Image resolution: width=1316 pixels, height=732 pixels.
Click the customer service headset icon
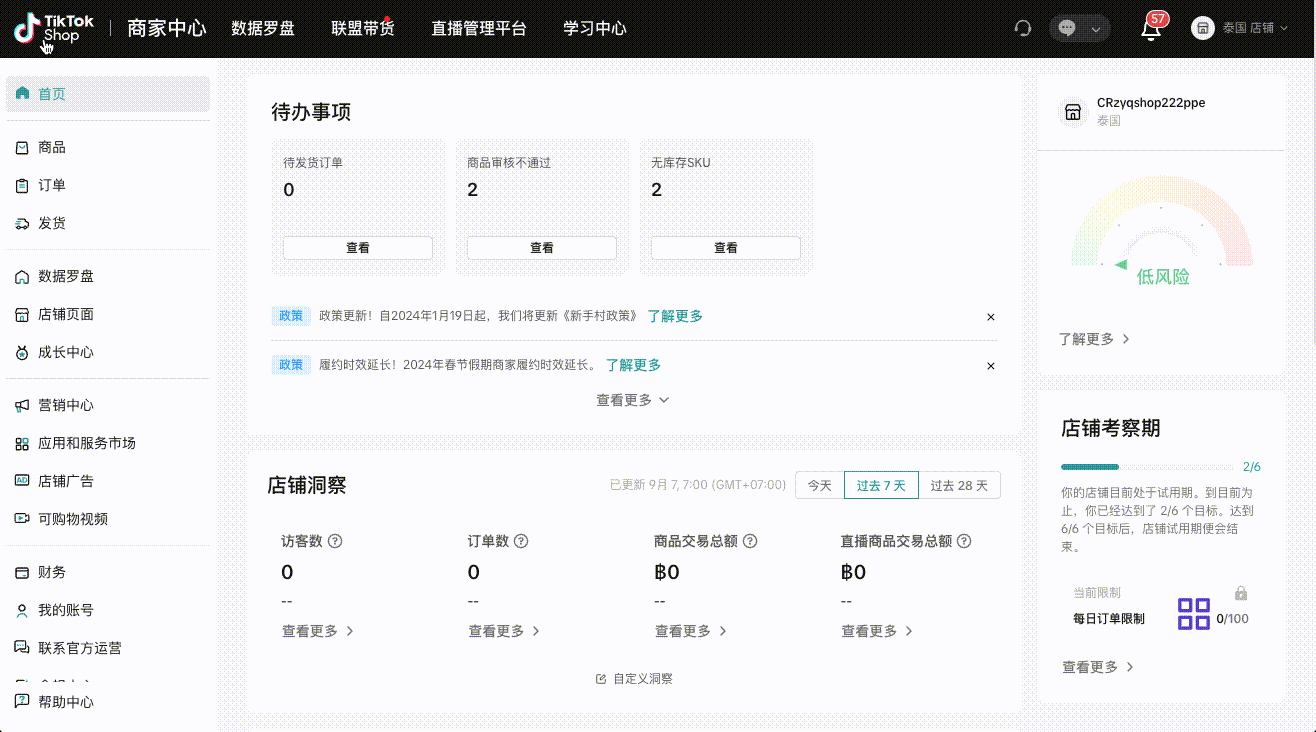pyautogui.click(x=1022, y=29)
